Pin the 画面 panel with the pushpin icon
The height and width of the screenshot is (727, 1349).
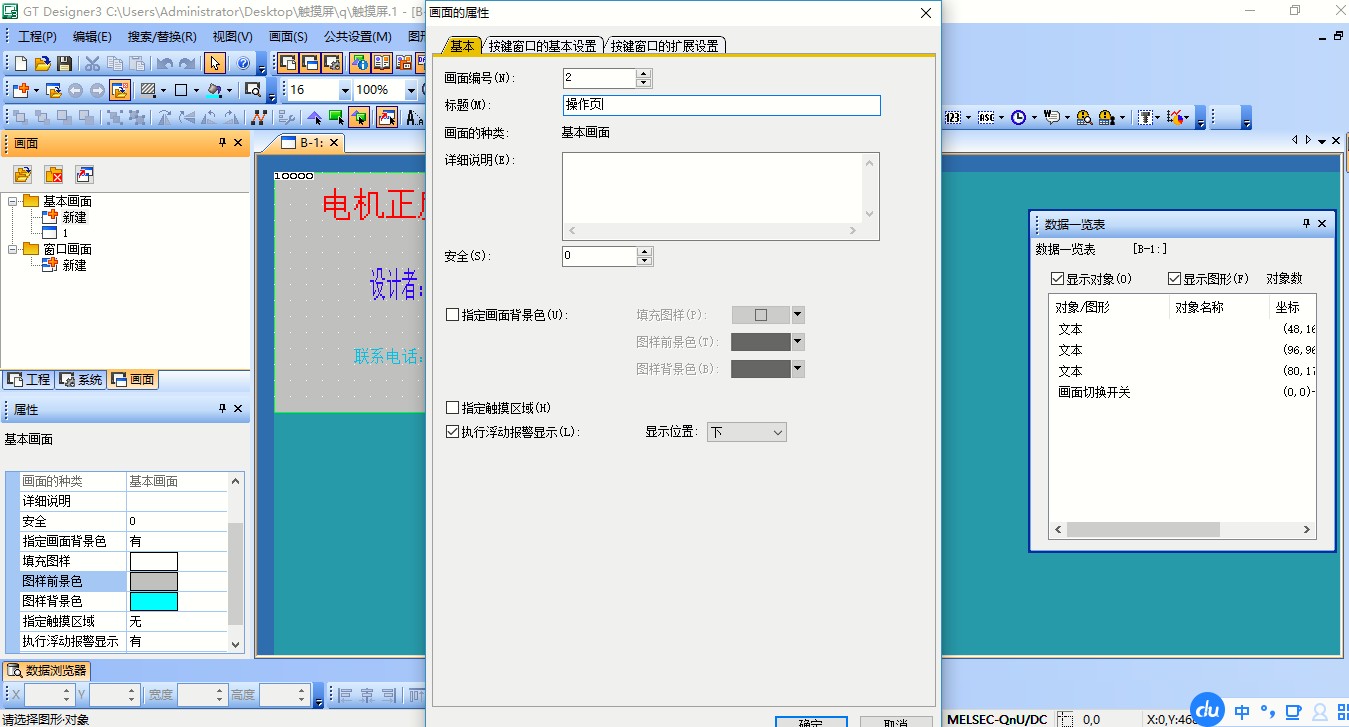coord(223,143)
